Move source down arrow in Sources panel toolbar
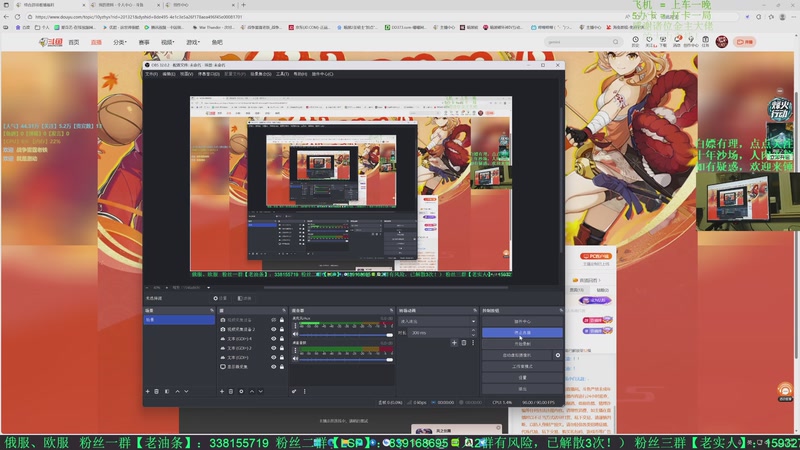The image size is (800, 450). click(x=261, y=391)
